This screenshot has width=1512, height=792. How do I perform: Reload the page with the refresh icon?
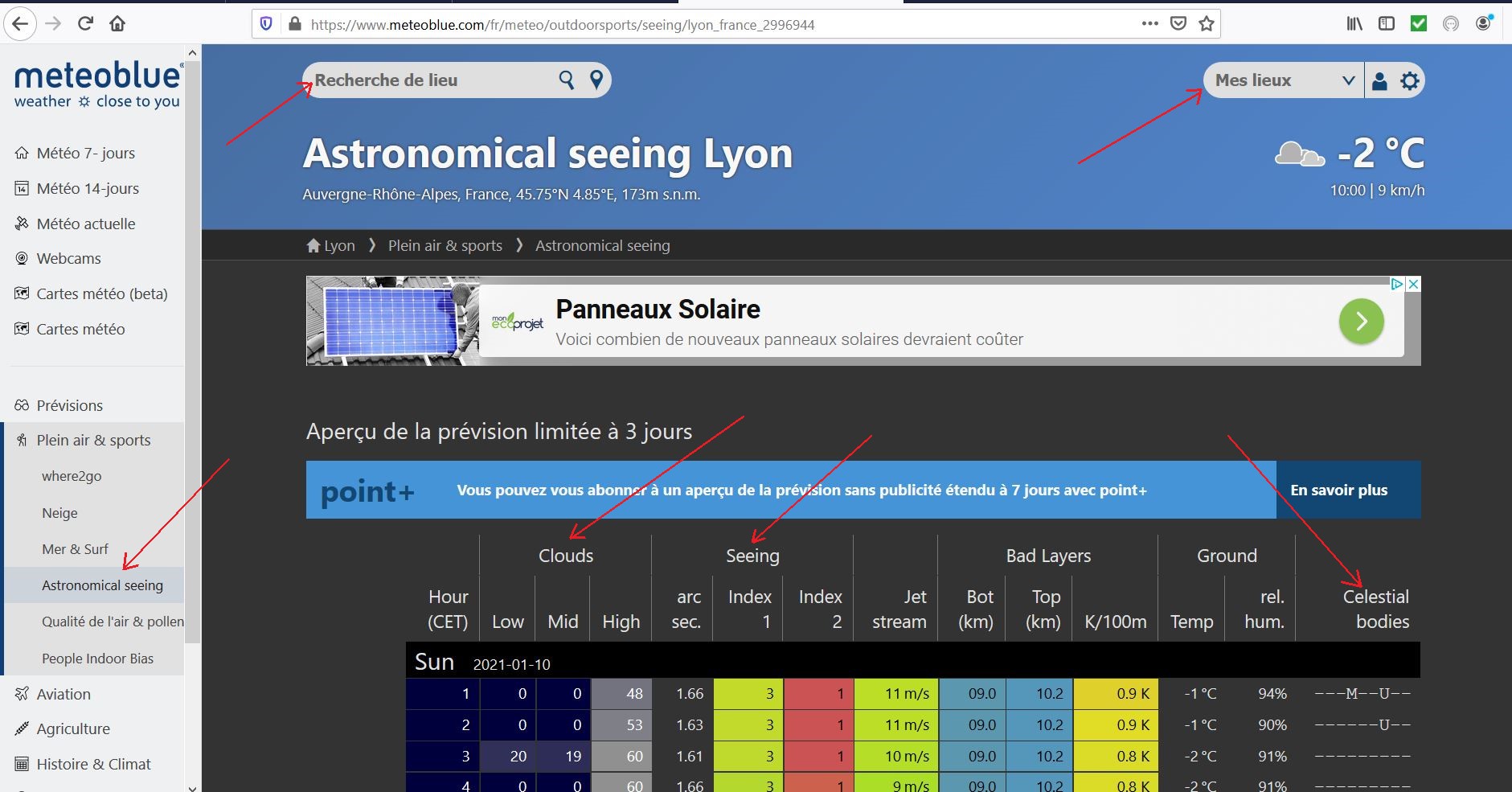coord(85,24)
